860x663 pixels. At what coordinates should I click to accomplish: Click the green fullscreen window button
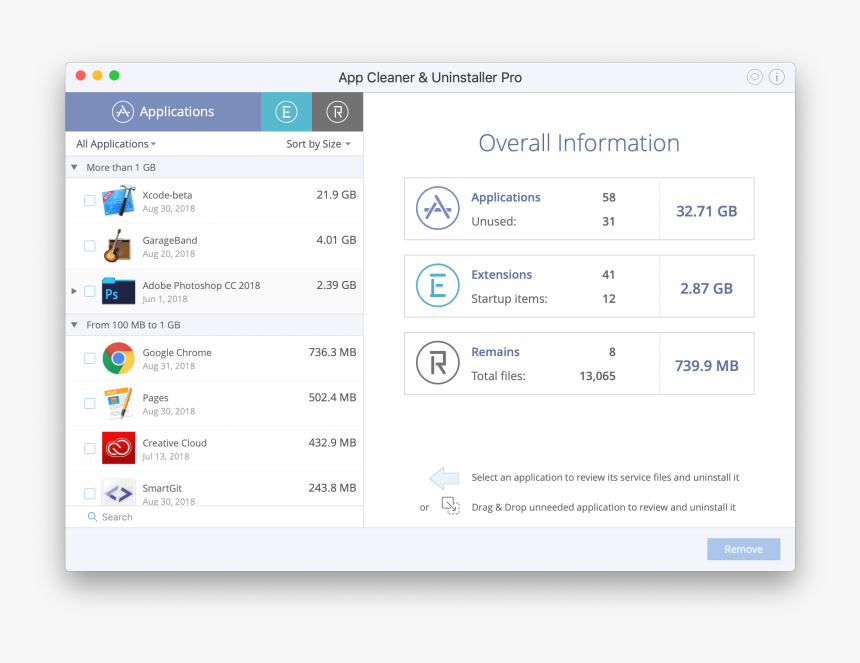click(x=114, y=76)
